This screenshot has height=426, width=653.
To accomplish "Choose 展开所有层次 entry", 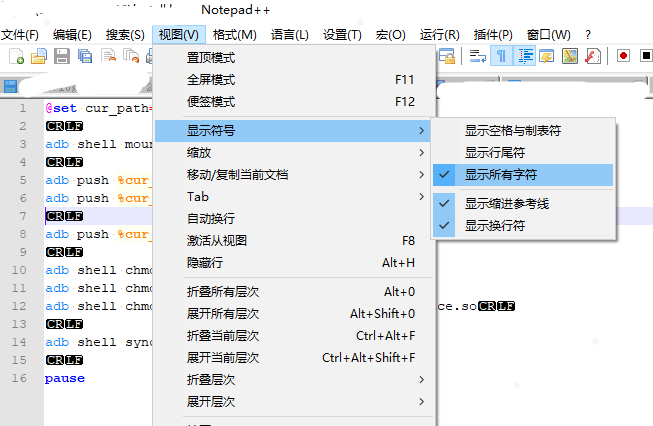I will 294,314.
